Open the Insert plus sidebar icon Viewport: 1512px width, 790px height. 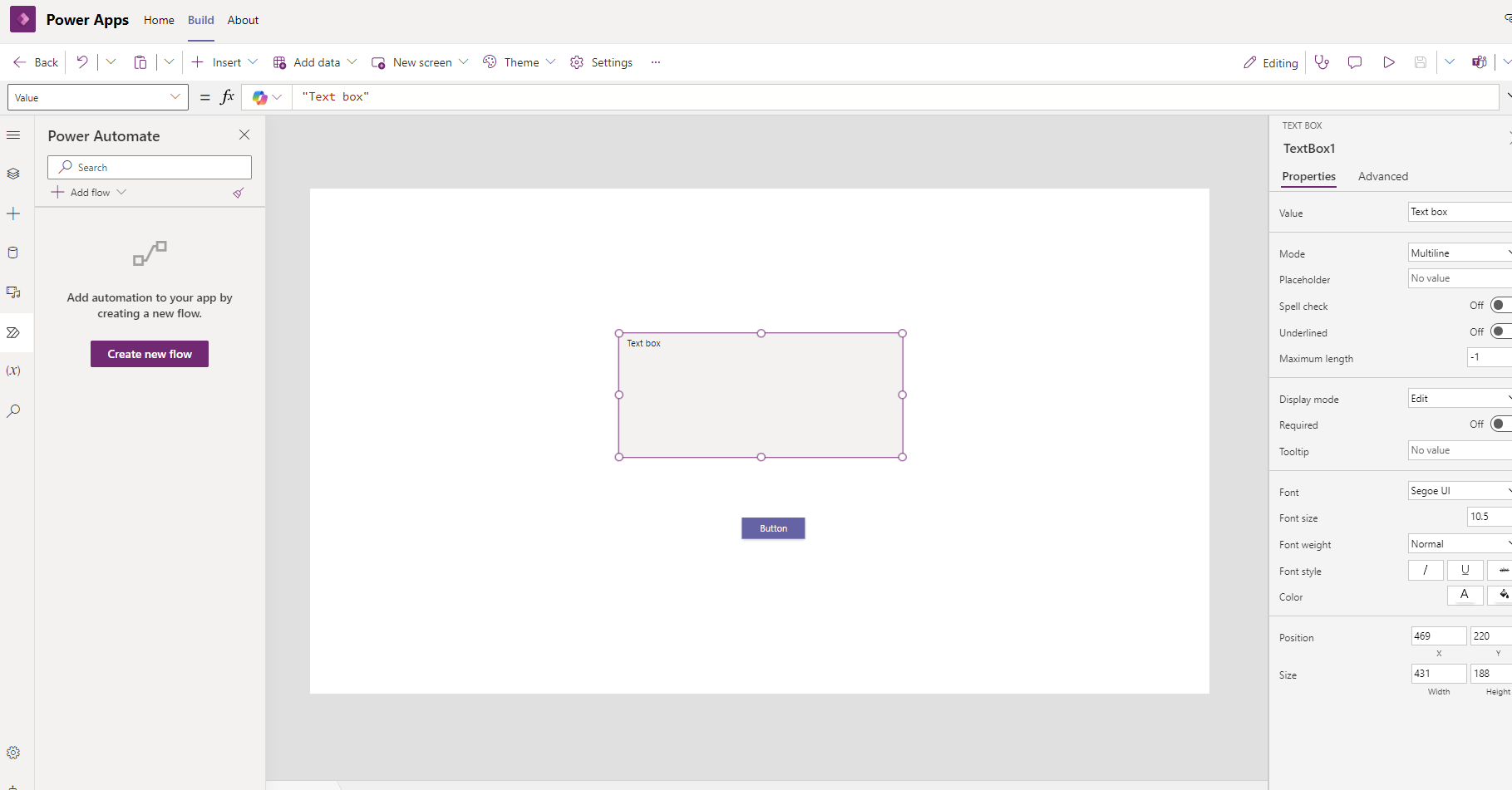click(x=13, y=213)
